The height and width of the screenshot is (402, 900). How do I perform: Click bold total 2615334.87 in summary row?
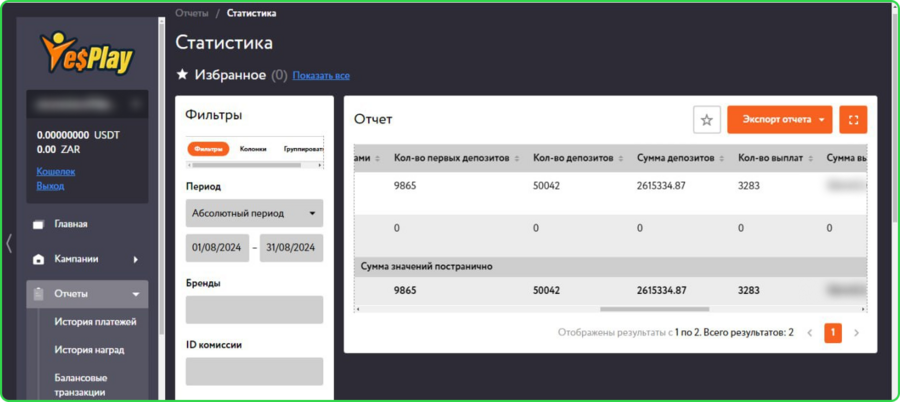(661, 291)
